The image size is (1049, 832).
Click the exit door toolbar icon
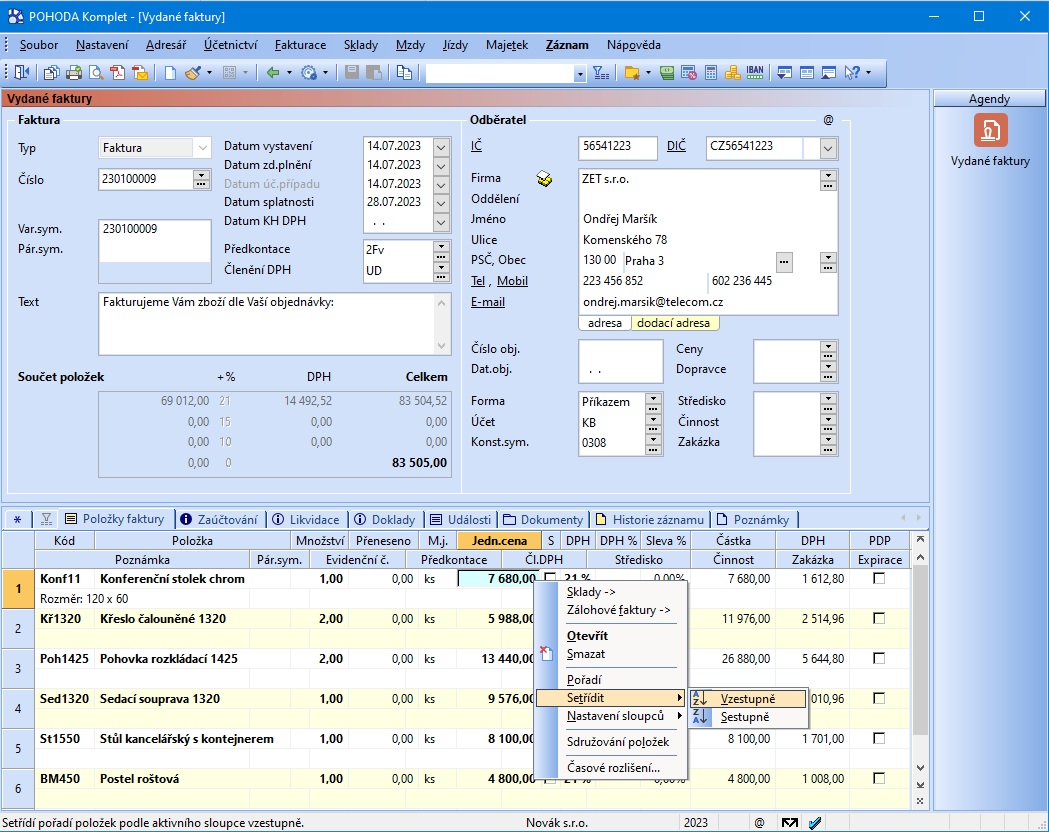point(22,72)
